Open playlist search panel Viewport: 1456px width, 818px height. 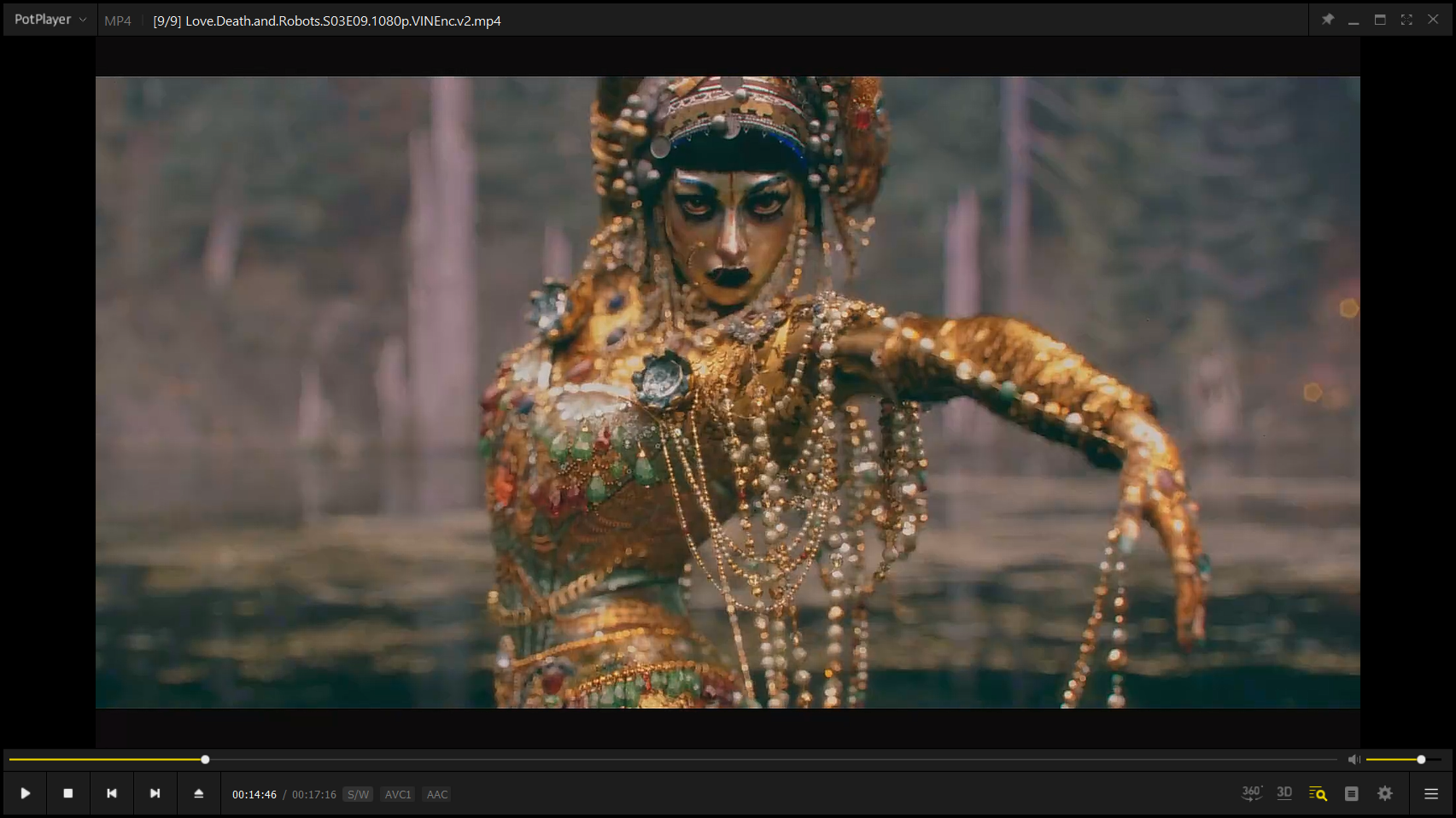pyautogui.click(x=1318, y=793)
